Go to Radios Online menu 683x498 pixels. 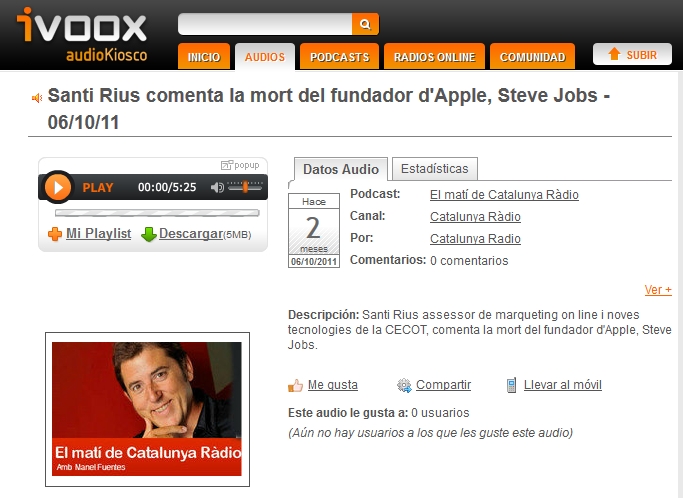[434, 57]
